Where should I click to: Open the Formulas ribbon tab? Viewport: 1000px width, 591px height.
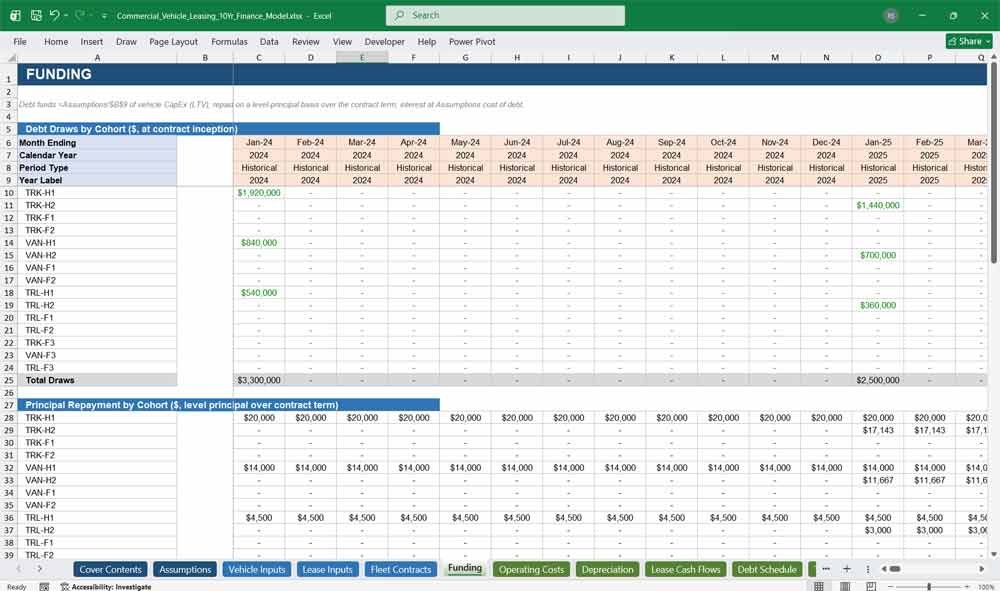[229, 41]
